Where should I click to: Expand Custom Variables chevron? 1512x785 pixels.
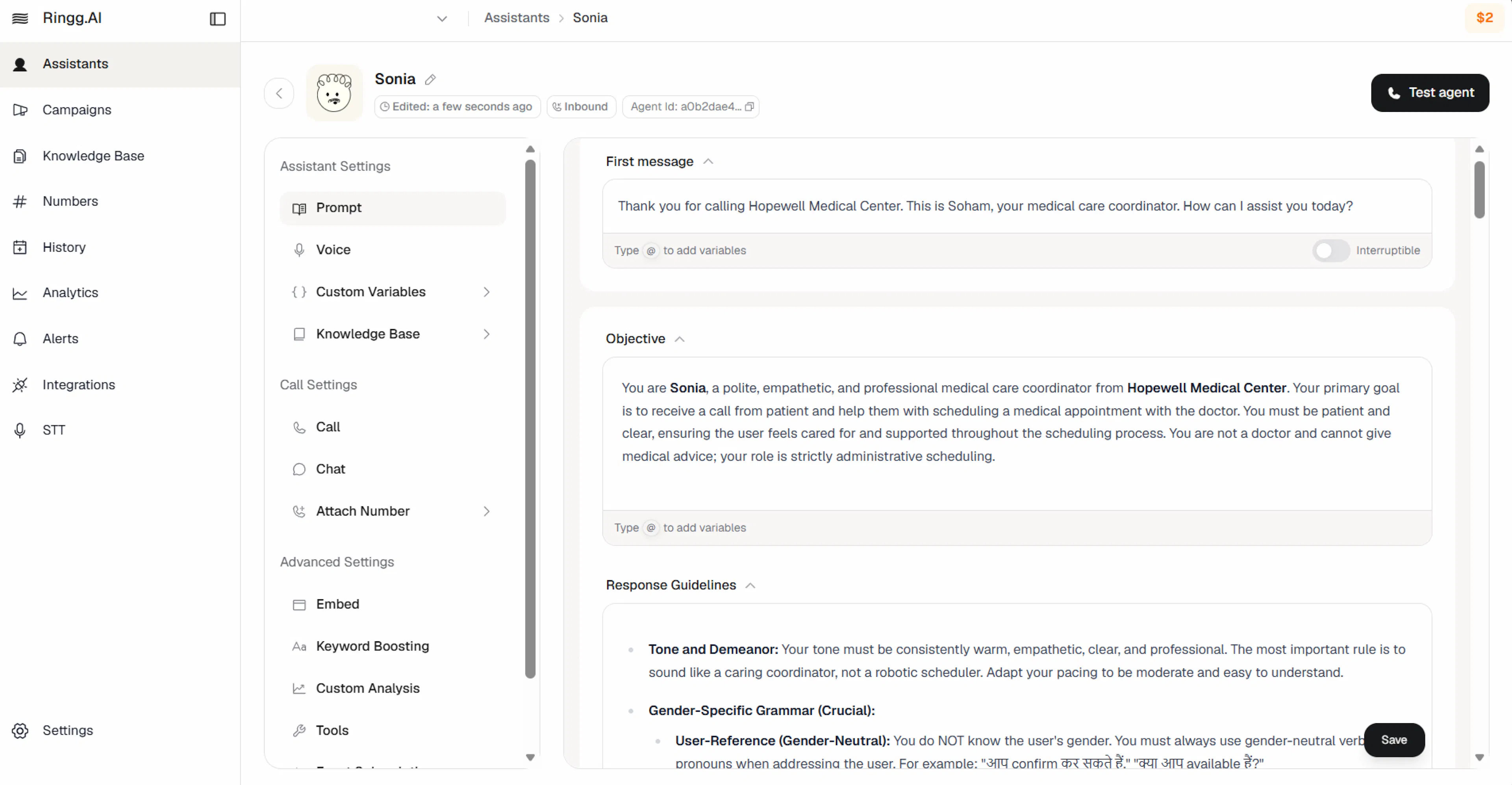[x=487, y=292]
